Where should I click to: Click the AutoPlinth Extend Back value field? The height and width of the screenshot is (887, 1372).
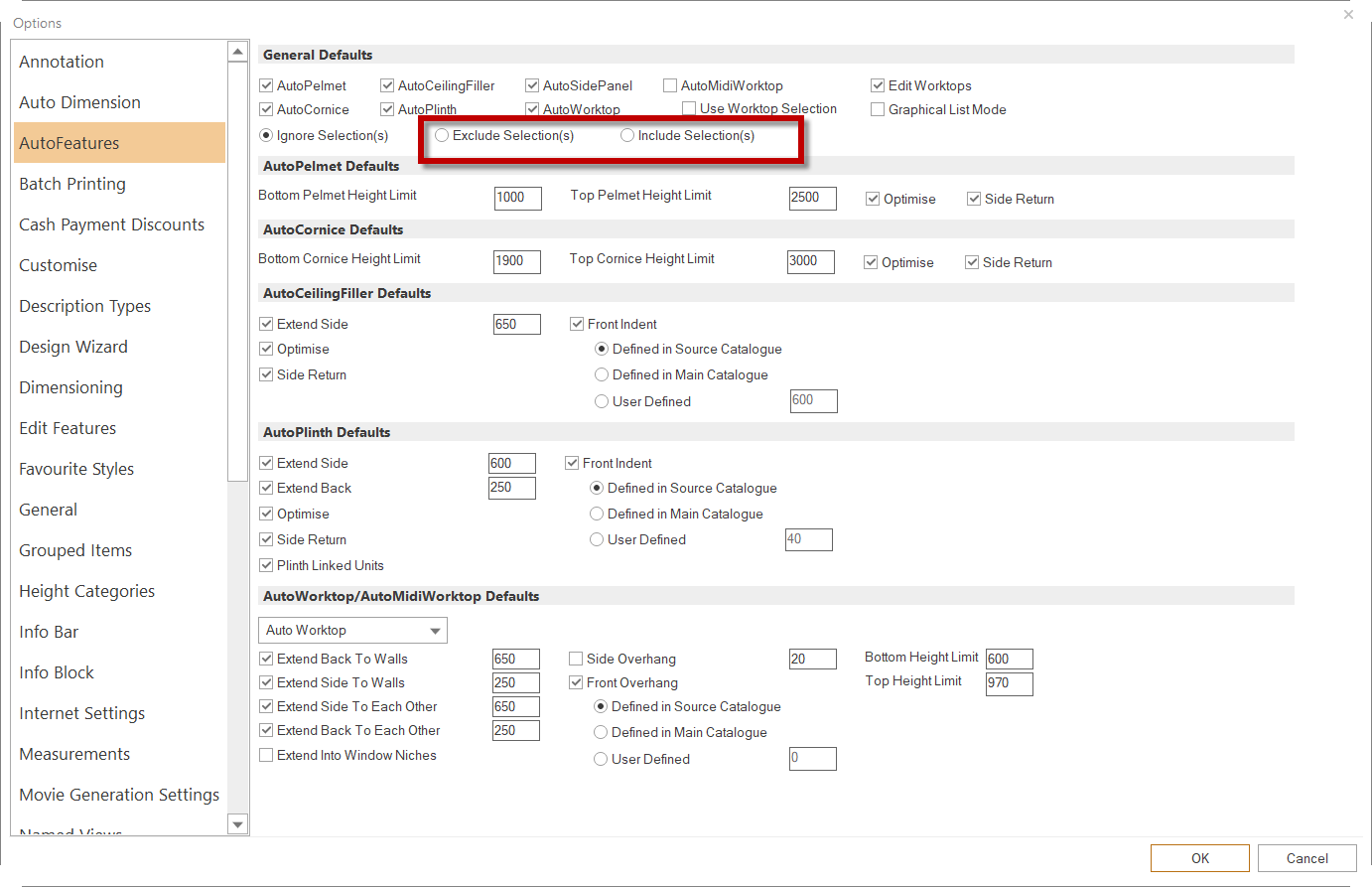(512, 488)
